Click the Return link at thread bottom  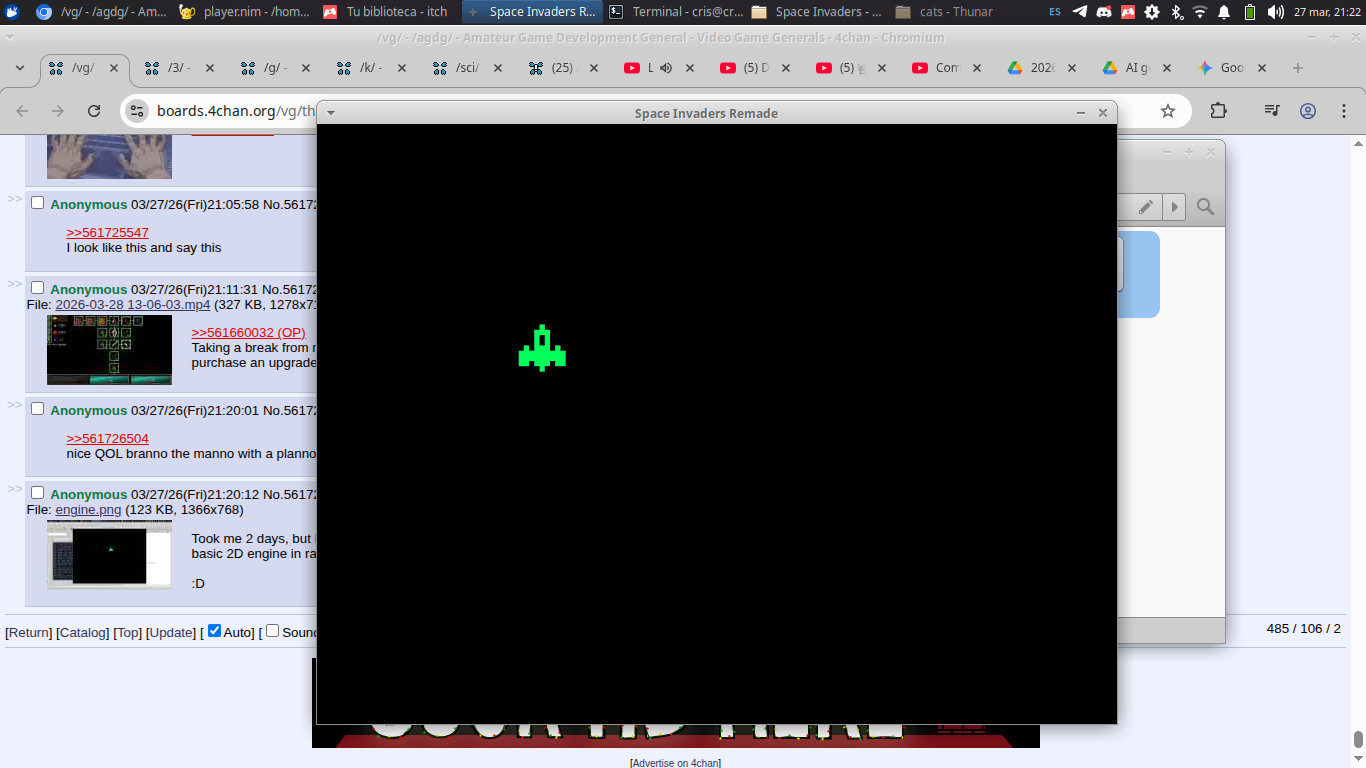click(29, 631)
